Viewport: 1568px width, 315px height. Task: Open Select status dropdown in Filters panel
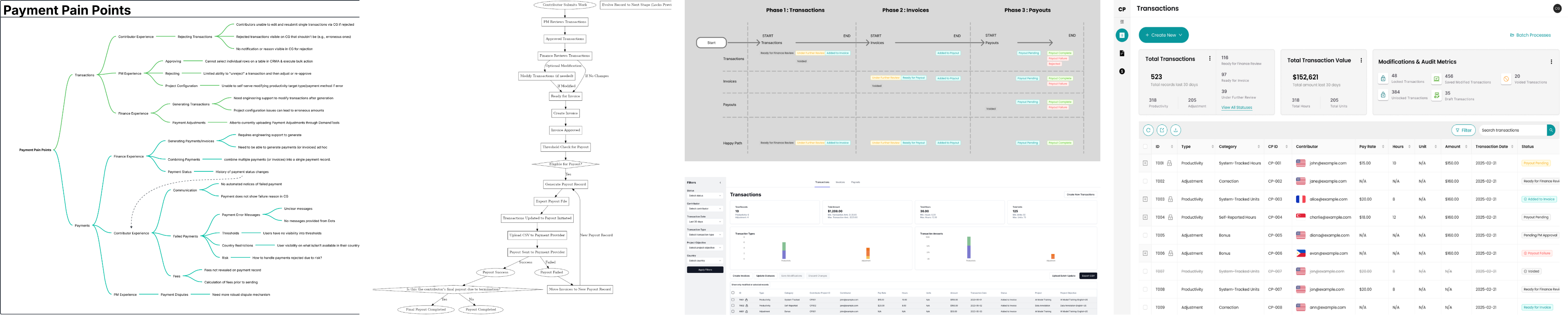[705, 196]
